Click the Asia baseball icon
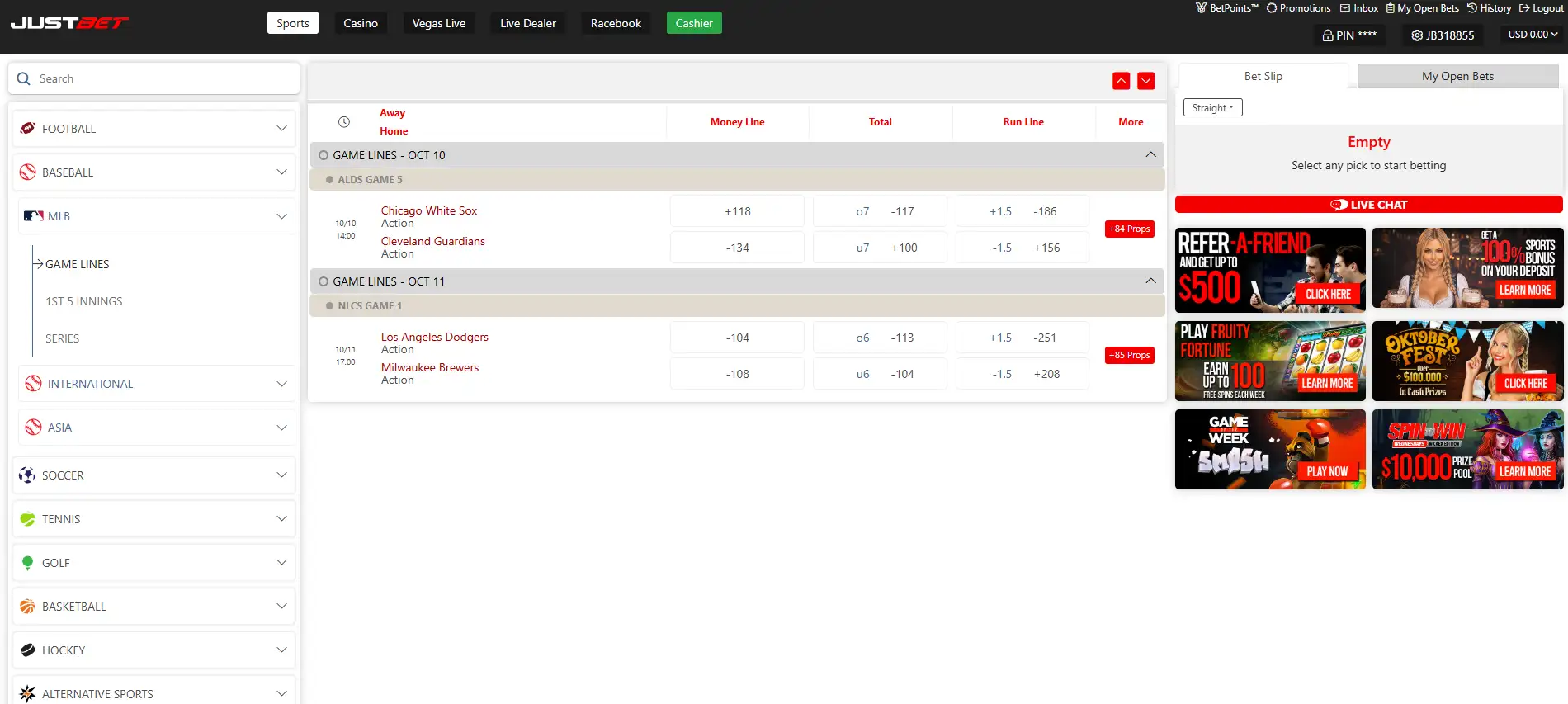Screen dimensions: 1568x704 point(33,427)
